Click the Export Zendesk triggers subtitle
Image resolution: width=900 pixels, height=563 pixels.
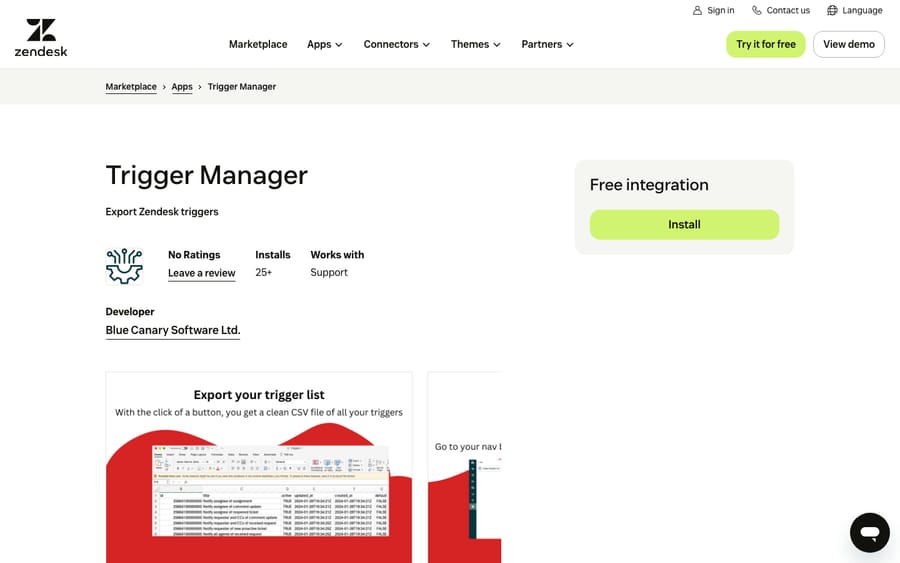(x=162, y=212)
